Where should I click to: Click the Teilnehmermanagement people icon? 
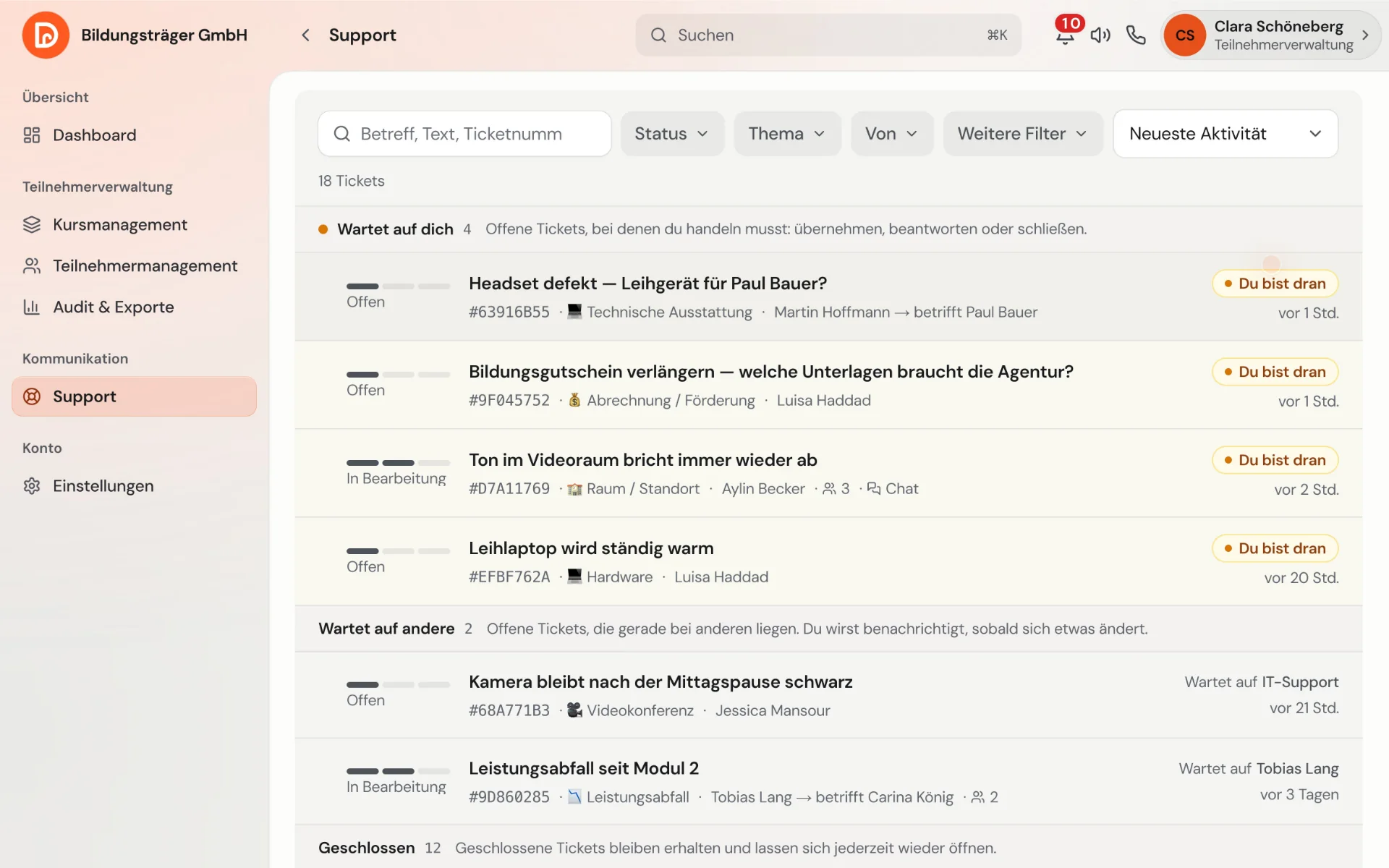pyautogui.click(x=32, y=266)
